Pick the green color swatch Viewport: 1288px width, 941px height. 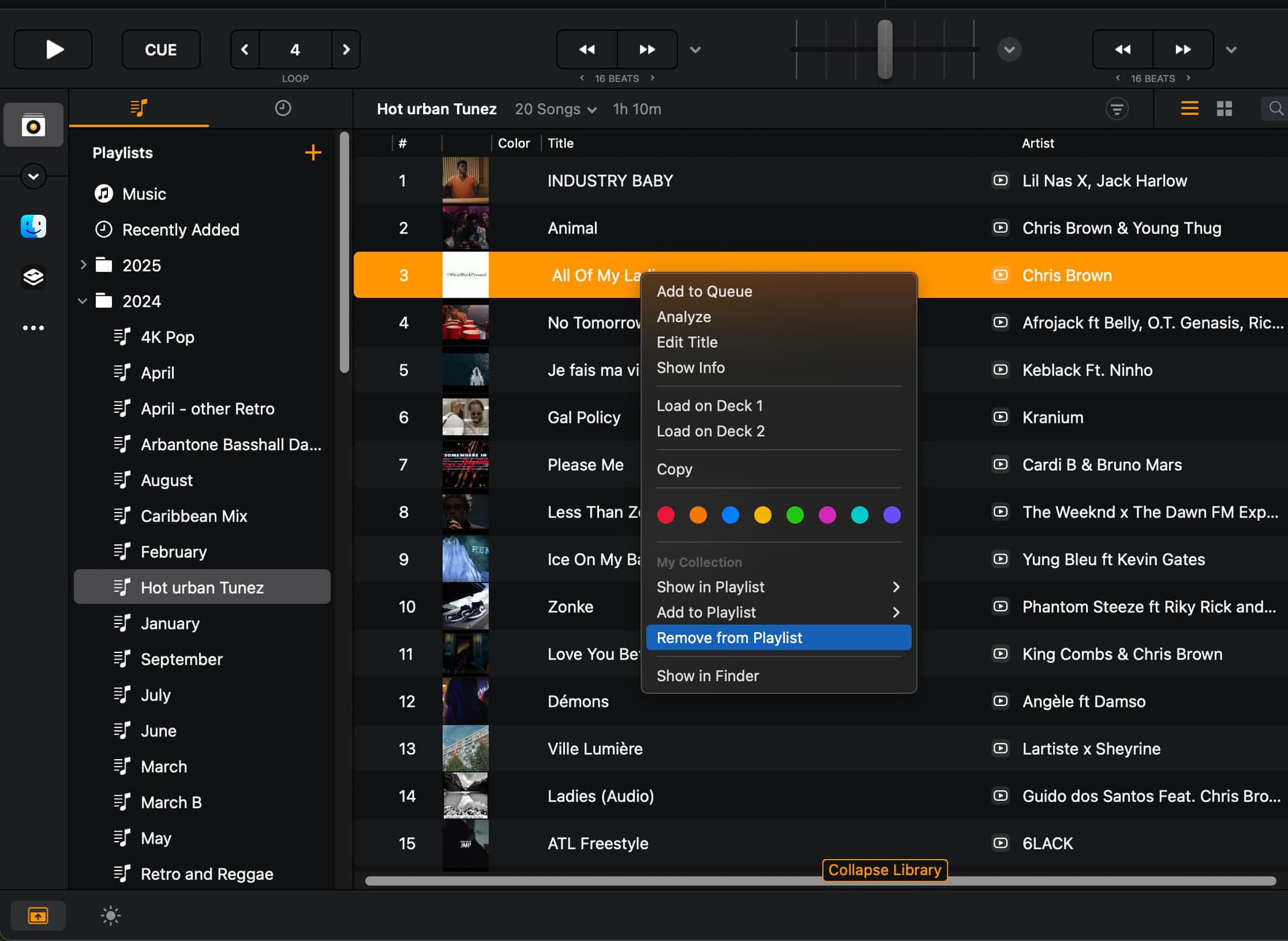[x=795, y=515]
